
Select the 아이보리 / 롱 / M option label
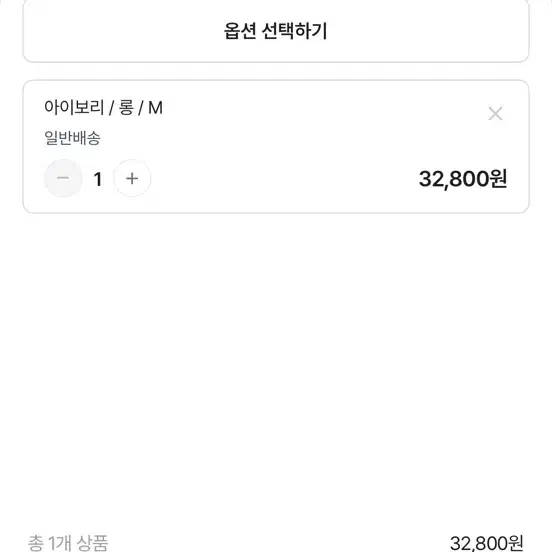pos(103,107)
